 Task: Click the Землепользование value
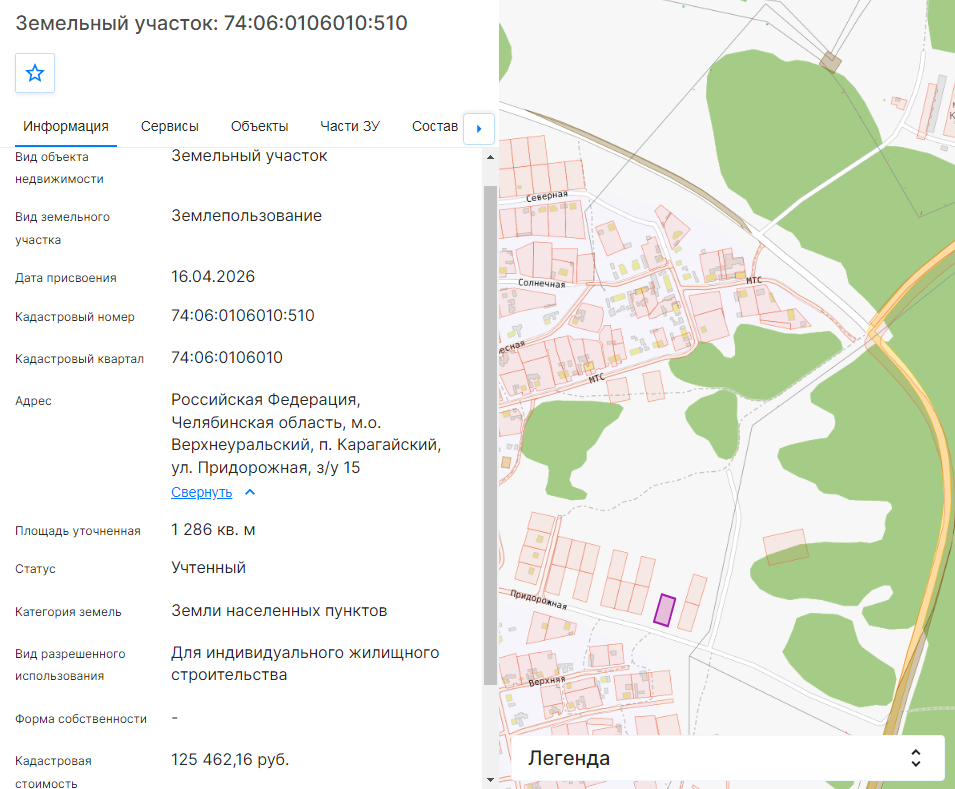point(246,216)
